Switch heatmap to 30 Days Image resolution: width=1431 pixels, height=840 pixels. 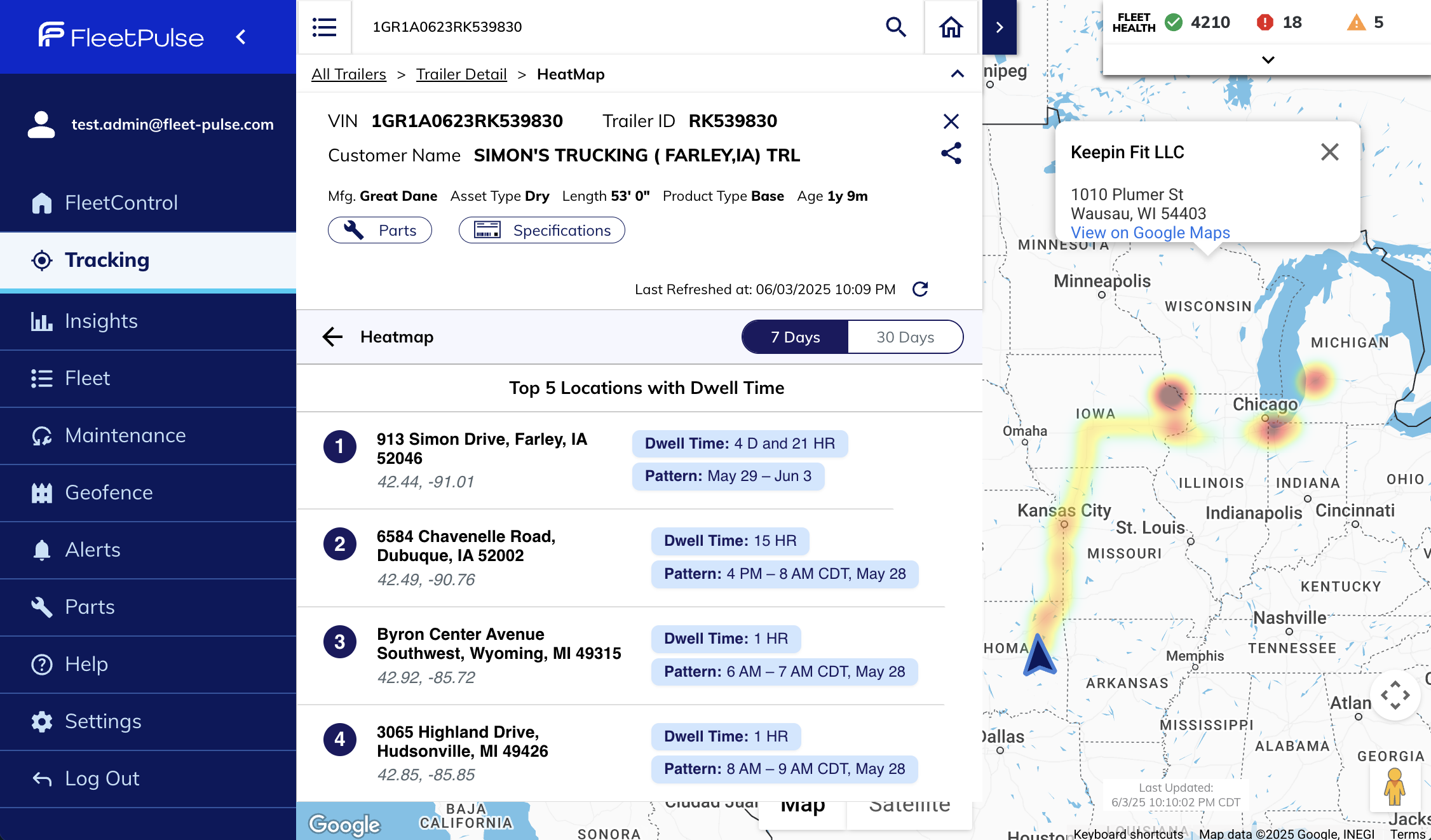(x=905, y=337)
